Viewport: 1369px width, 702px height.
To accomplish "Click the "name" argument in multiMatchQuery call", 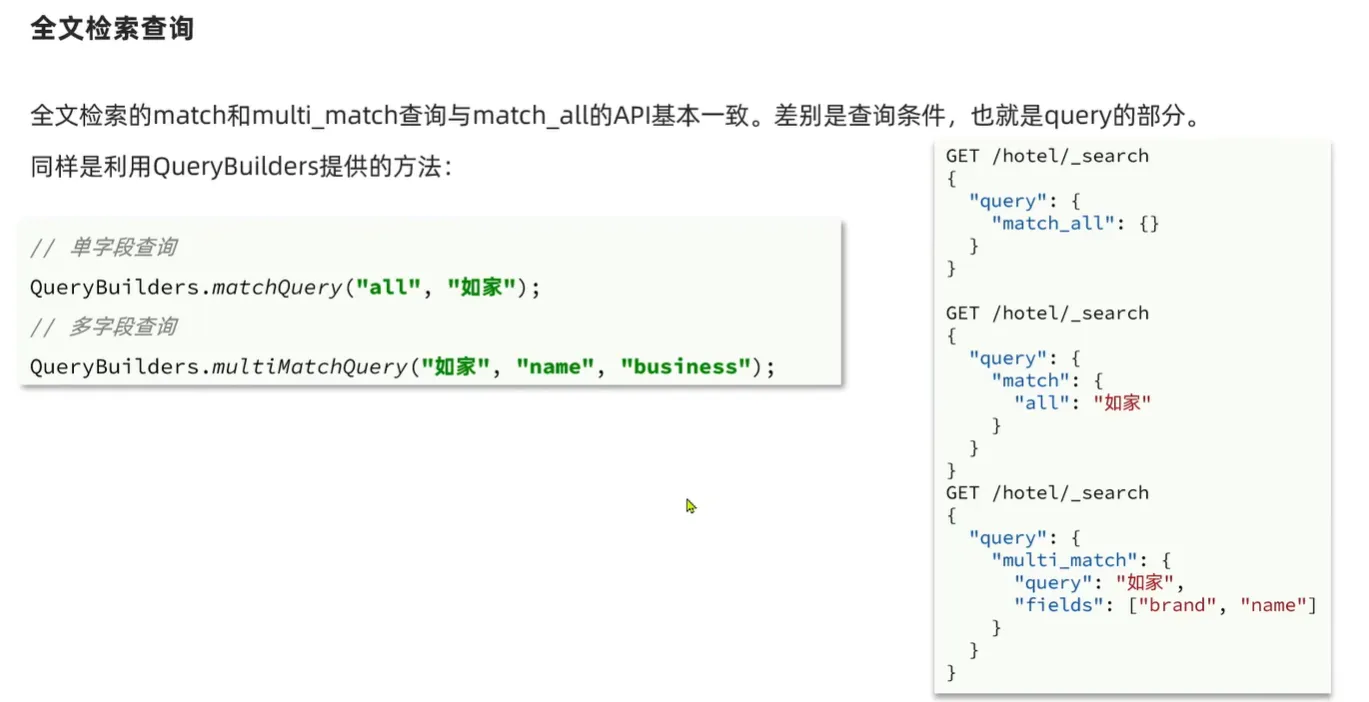I will [x=556, y=367].
